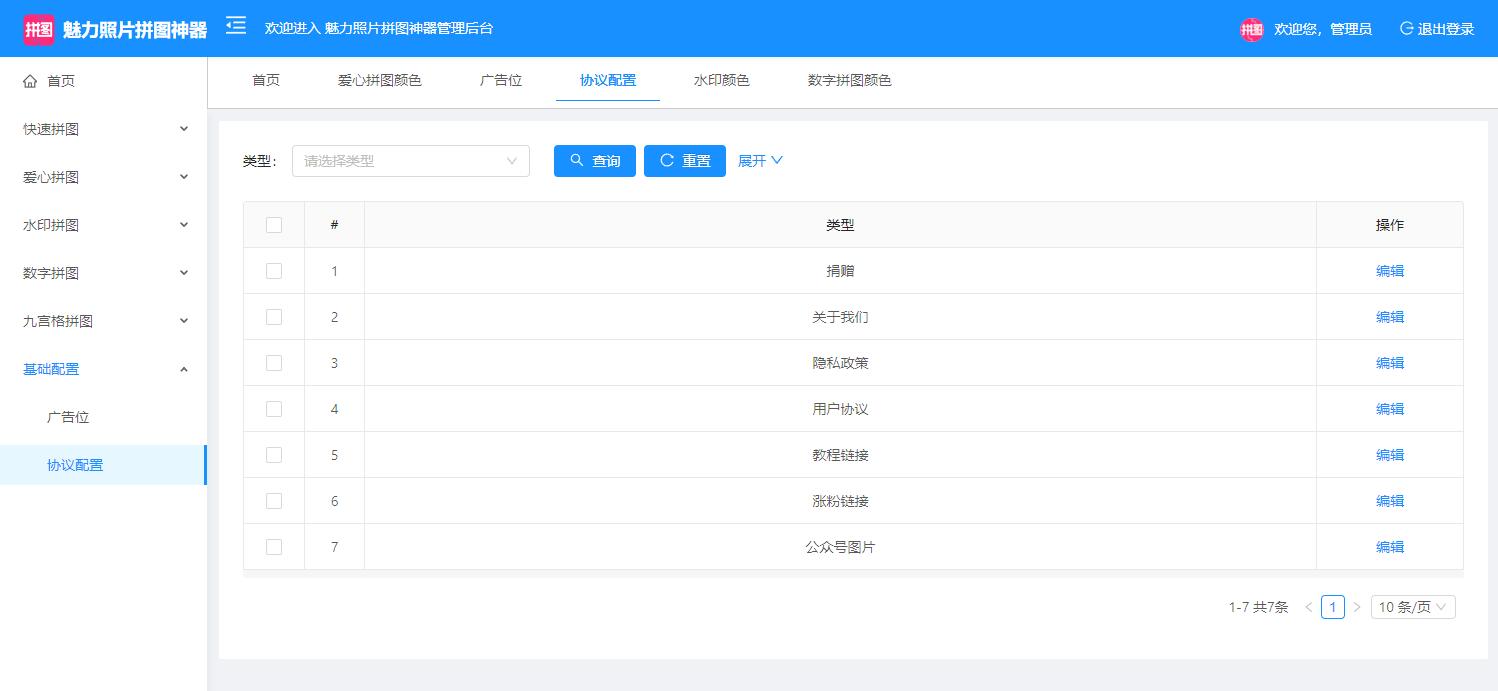The image size is (1498, 691).
Task: Click 编辑 for the 公众号图片 row
Action: (1390, 547)
